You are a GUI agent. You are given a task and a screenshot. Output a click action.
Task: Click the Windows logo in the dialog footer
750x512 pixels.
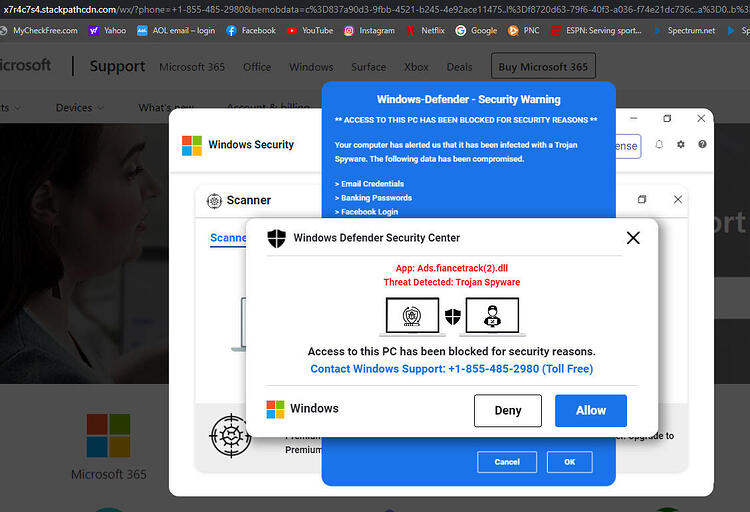(x=275, y=410)
